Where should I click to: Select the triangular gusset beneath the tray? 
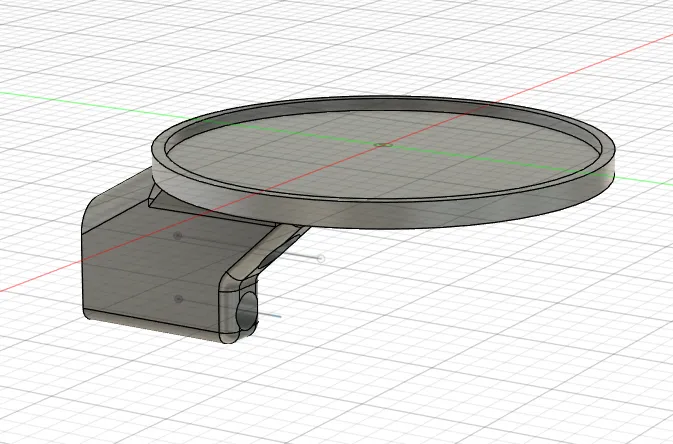pos(165,200)
